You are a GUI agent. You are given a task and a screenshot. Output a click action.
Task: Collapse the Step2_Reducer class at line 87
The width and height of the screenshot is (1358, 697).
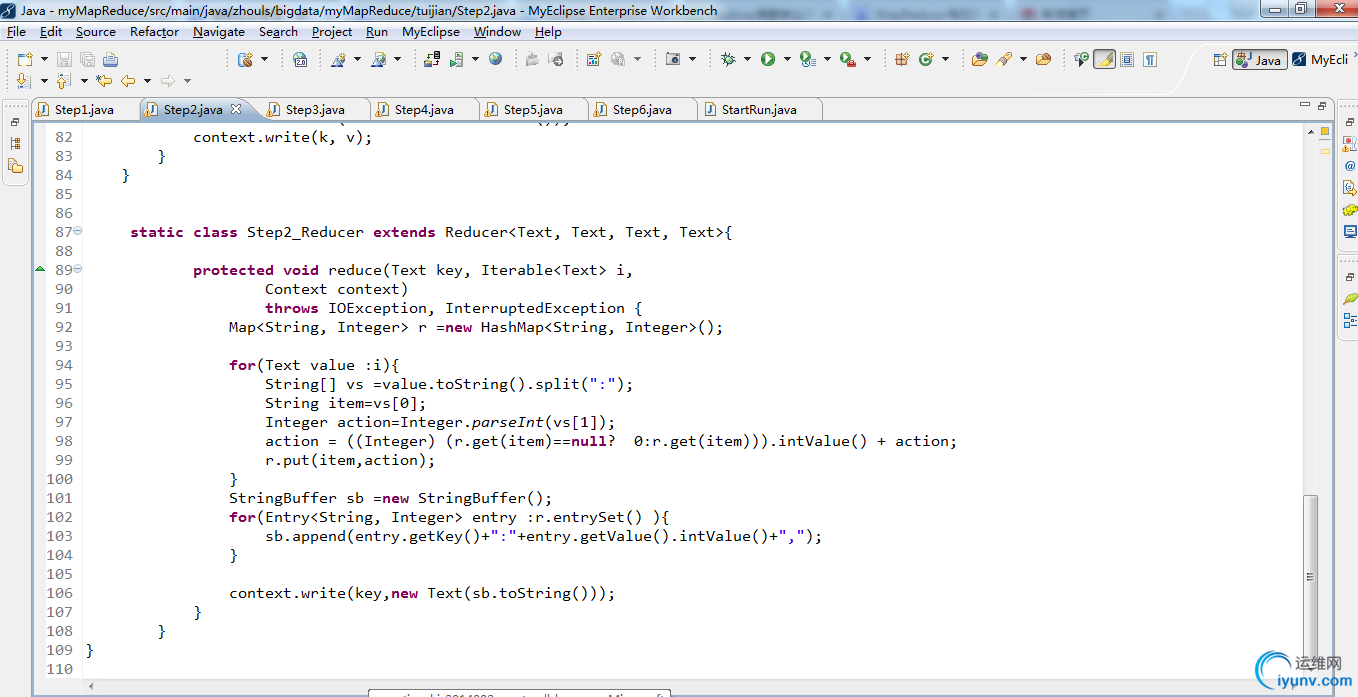pos(78,231)
